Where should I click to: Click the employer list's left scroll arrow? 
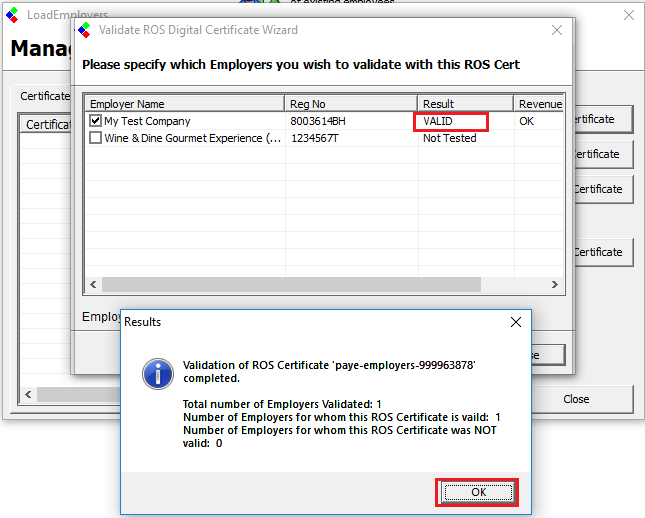[91, 284]
